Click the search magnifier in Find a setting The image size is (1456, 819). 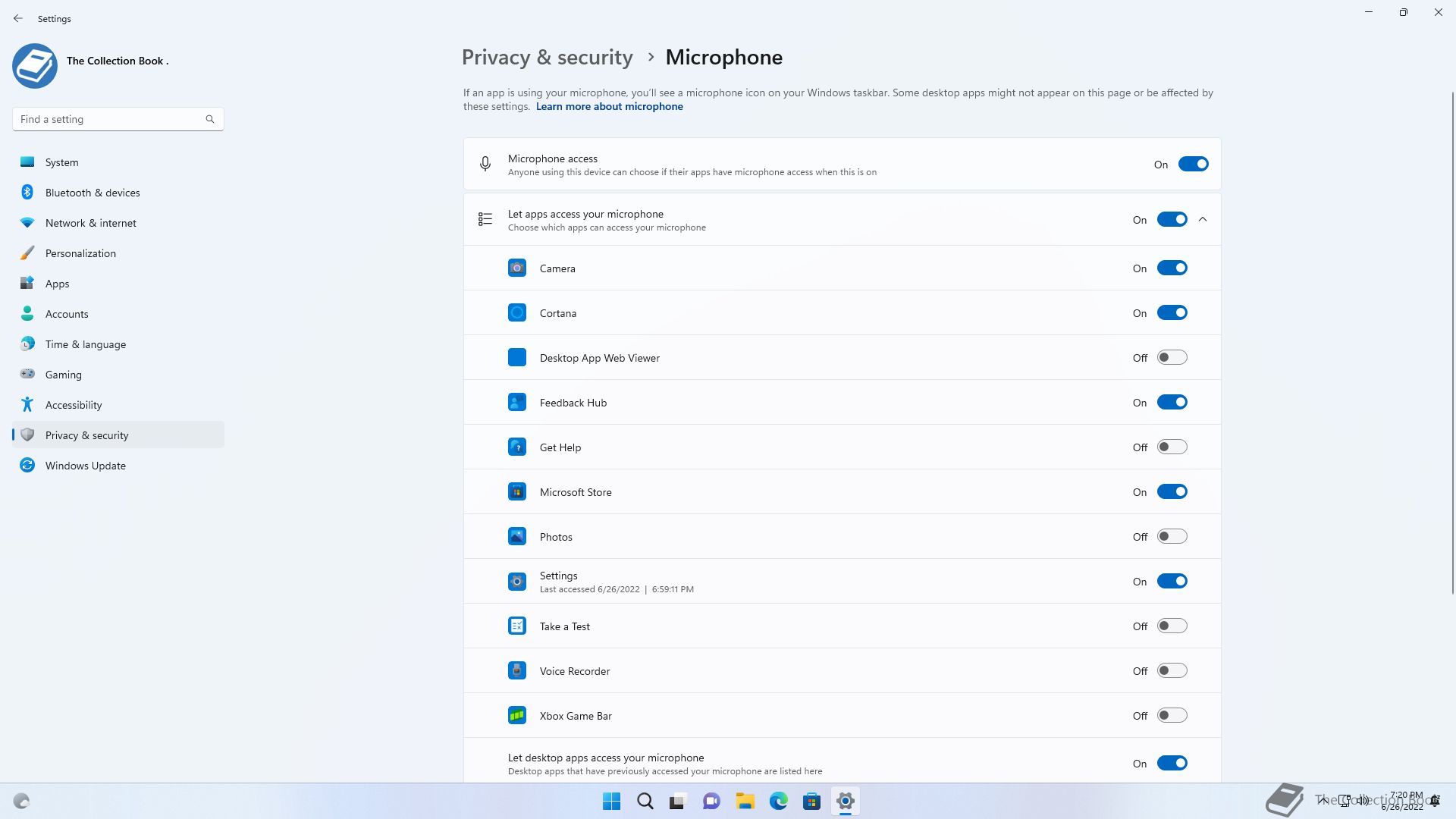click(210, 119)
